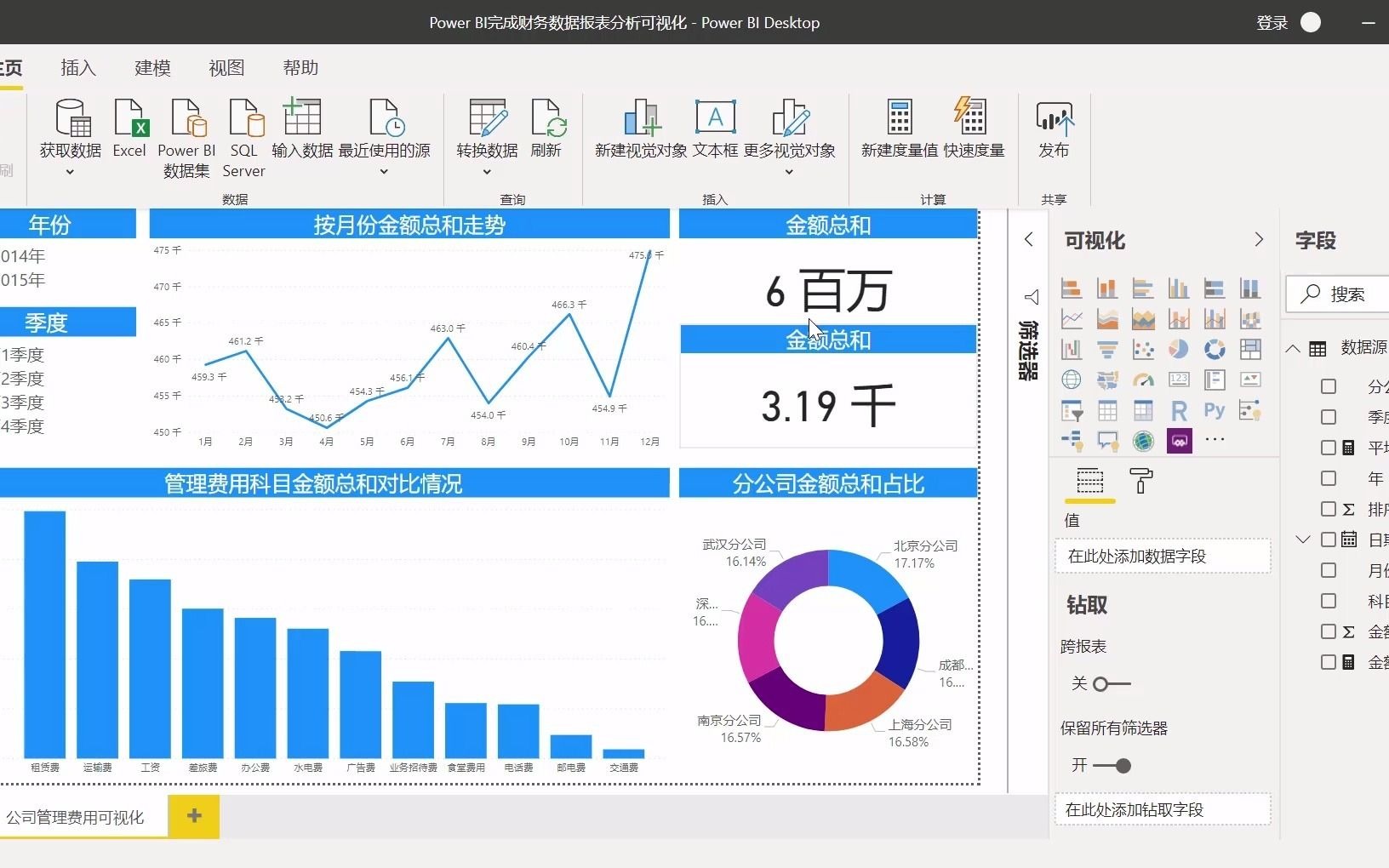Expand arrow next to 可视化 title
The height and width of the screenshot is (868, 1389).
(x=1259, y=240)
